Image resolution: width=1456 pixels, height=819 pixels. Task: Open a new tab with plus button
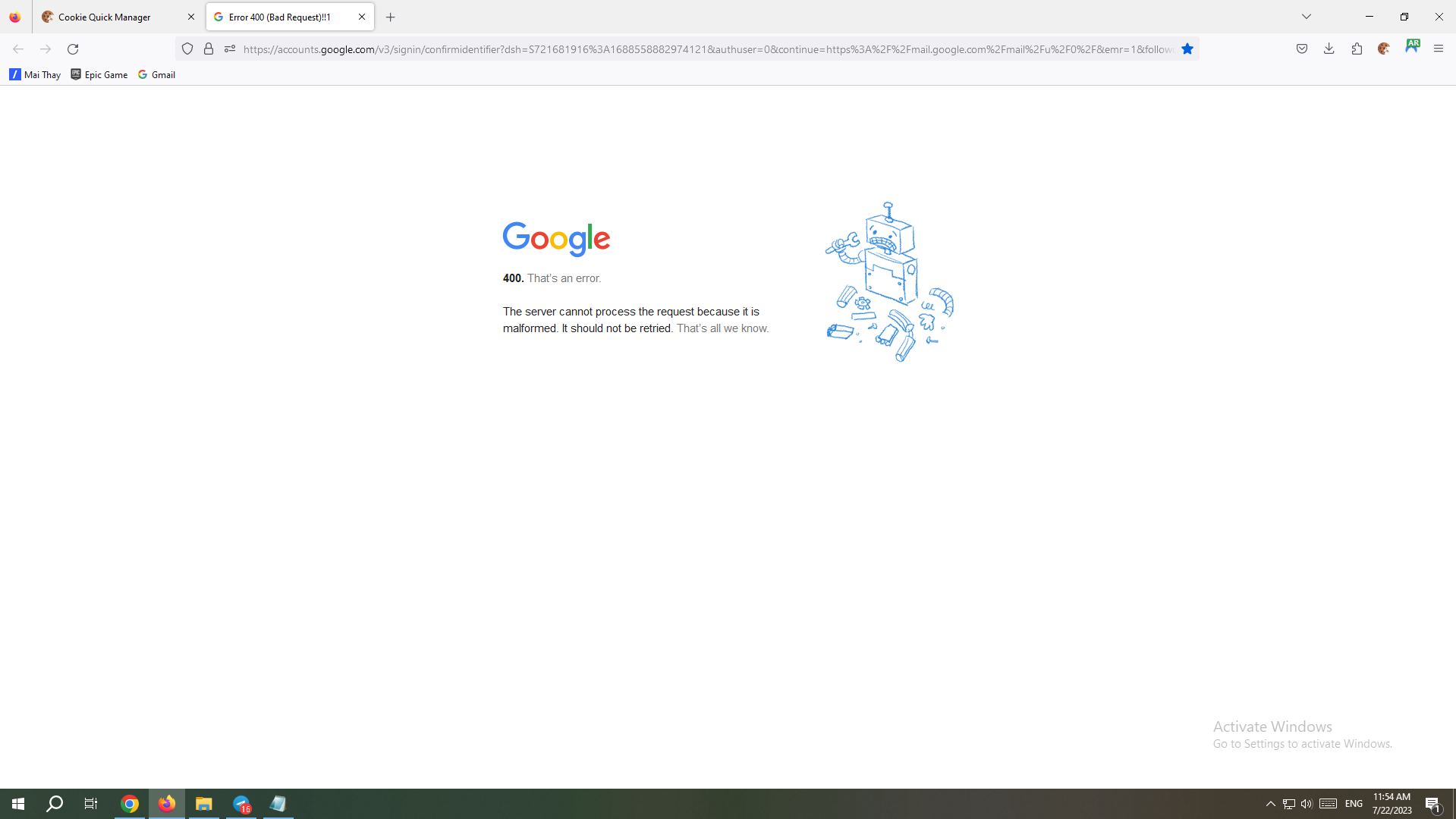[391, 17]
